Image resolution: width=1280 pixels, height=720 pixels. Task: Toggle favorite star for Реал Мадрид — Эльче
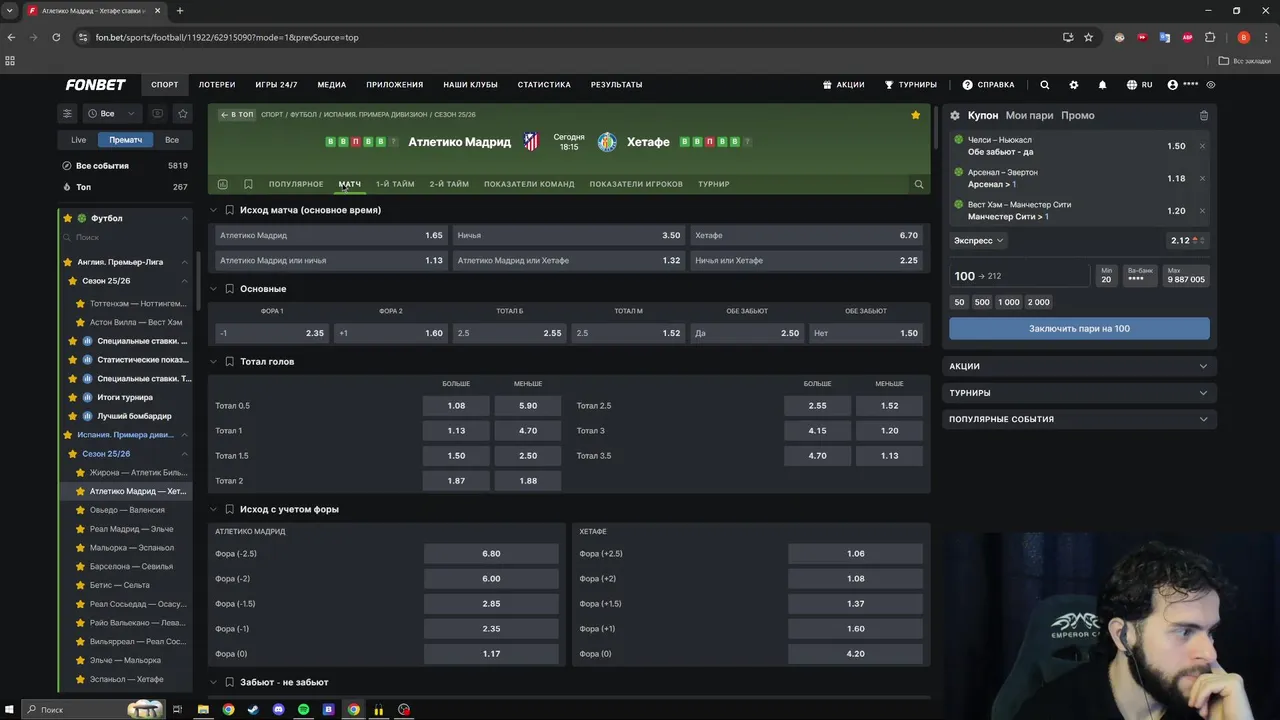click(80, 529)
